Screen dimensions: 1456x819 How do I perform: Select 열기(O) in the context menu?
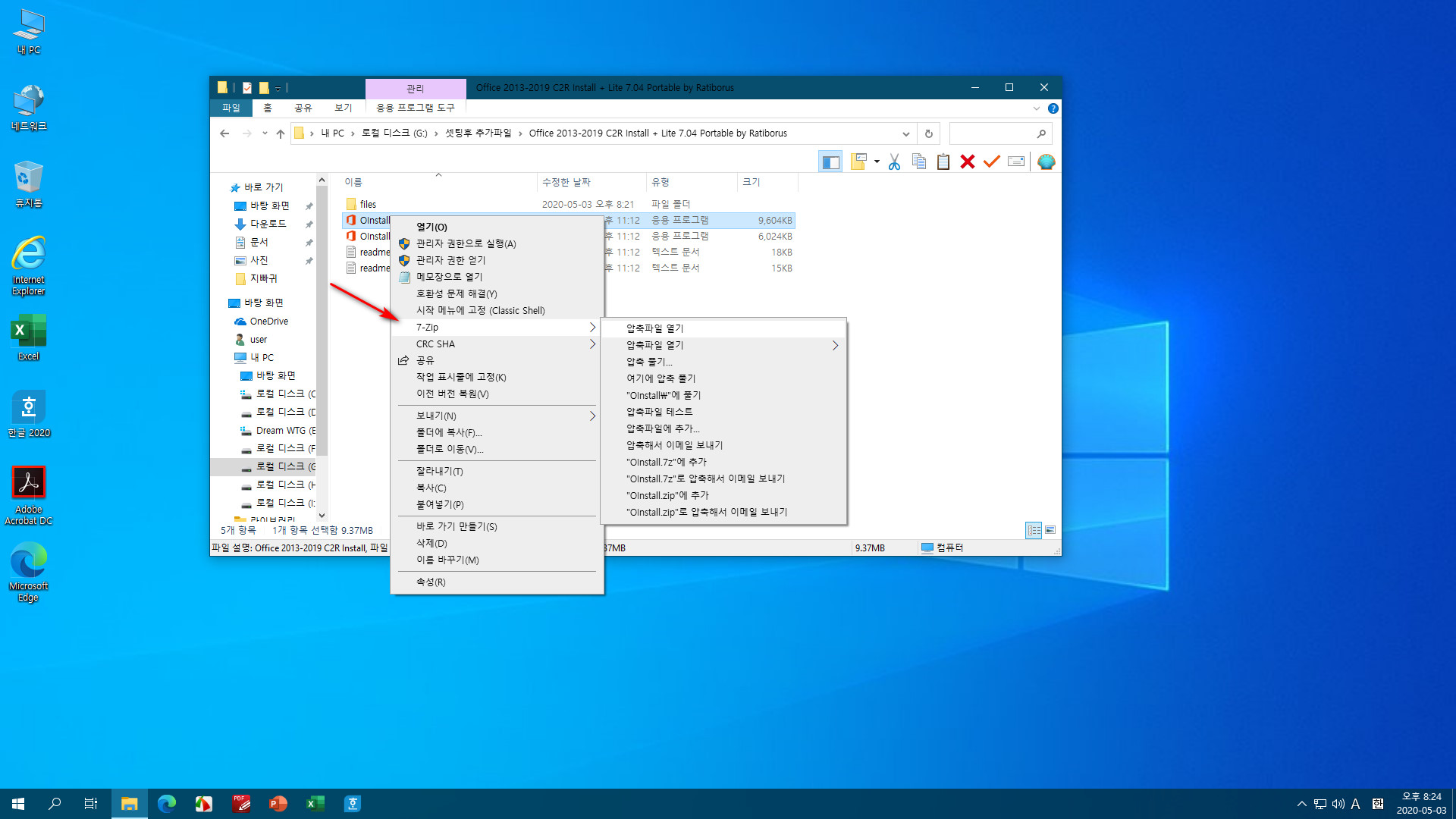[x=497, y=227]
